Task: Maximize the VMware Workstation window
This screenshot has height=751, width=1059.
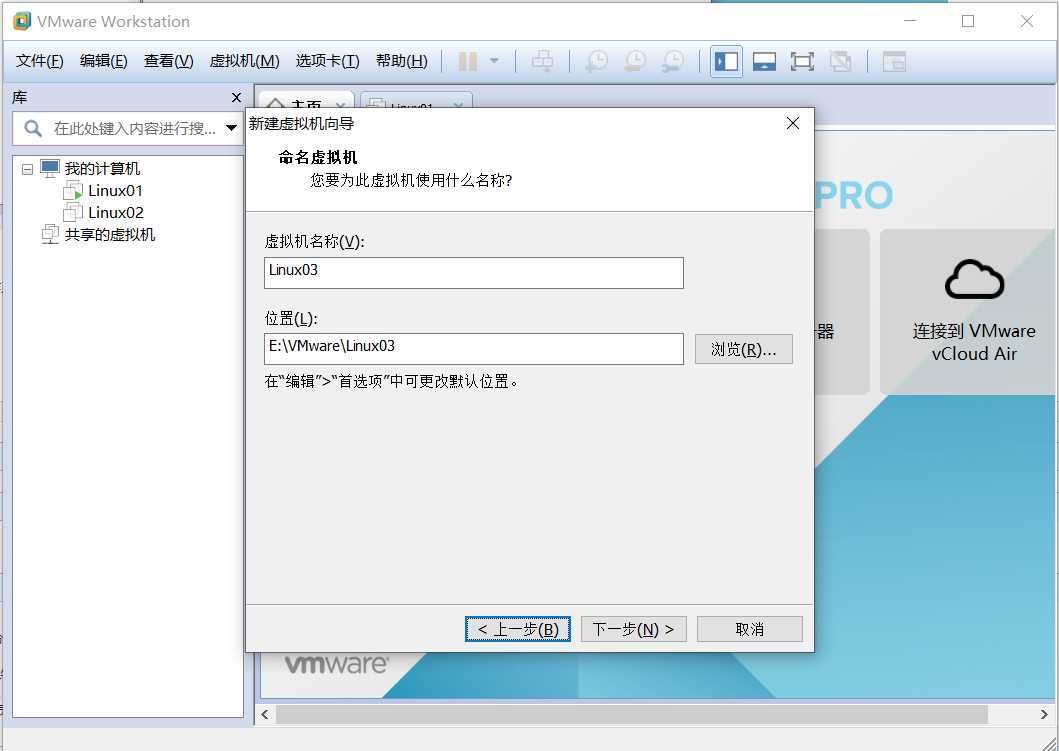Action: coord(968,21)
